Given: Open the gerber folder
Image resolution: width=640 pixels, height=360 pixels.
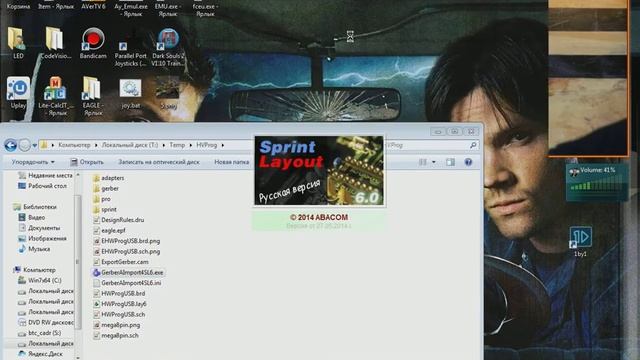Looking at the screenshot, I should click(x=106, y=189).
